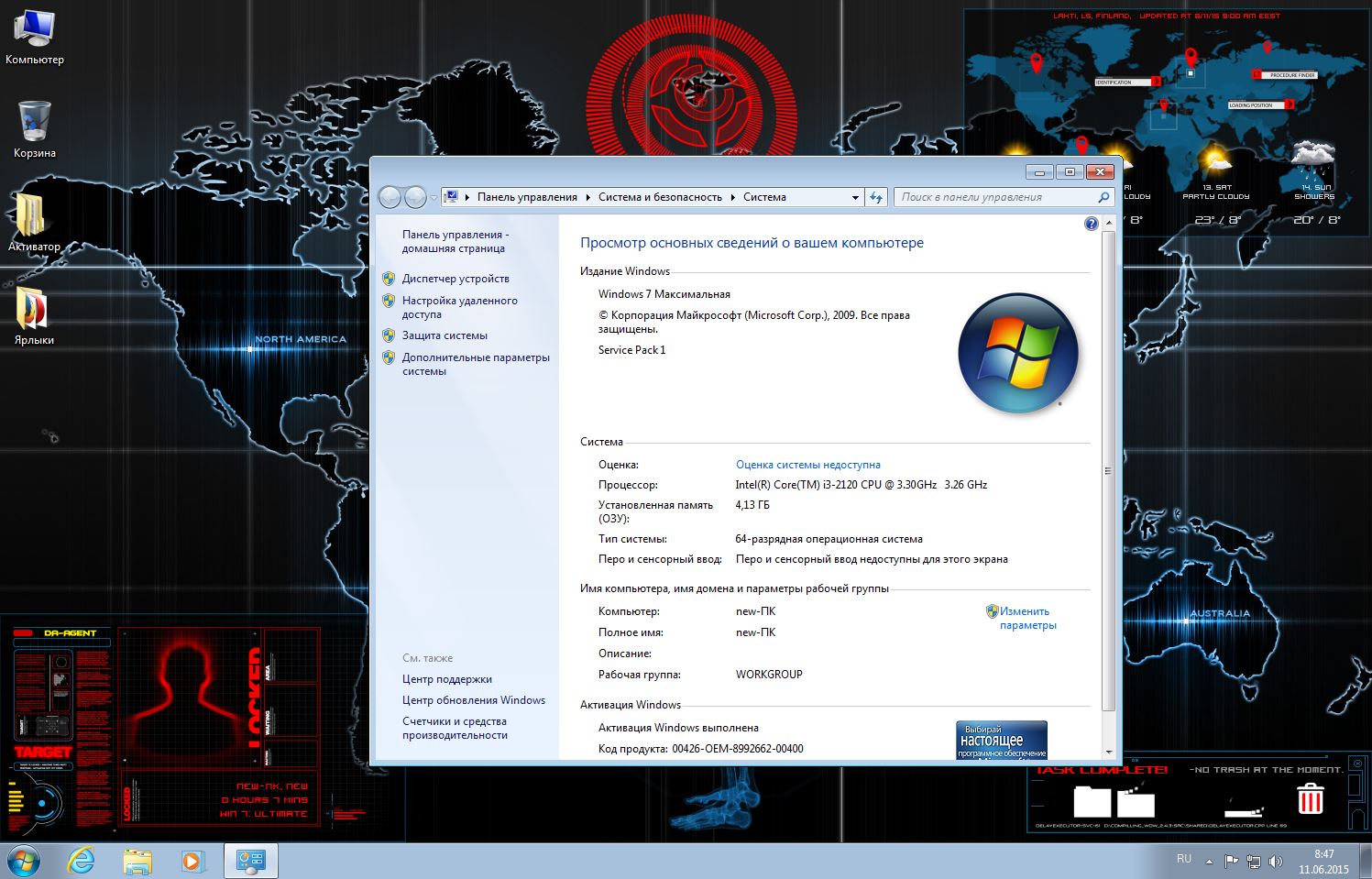The image size is (1372, 879).
Task: Open Дополнительные параметры системы
Action: tap(476, 364)
